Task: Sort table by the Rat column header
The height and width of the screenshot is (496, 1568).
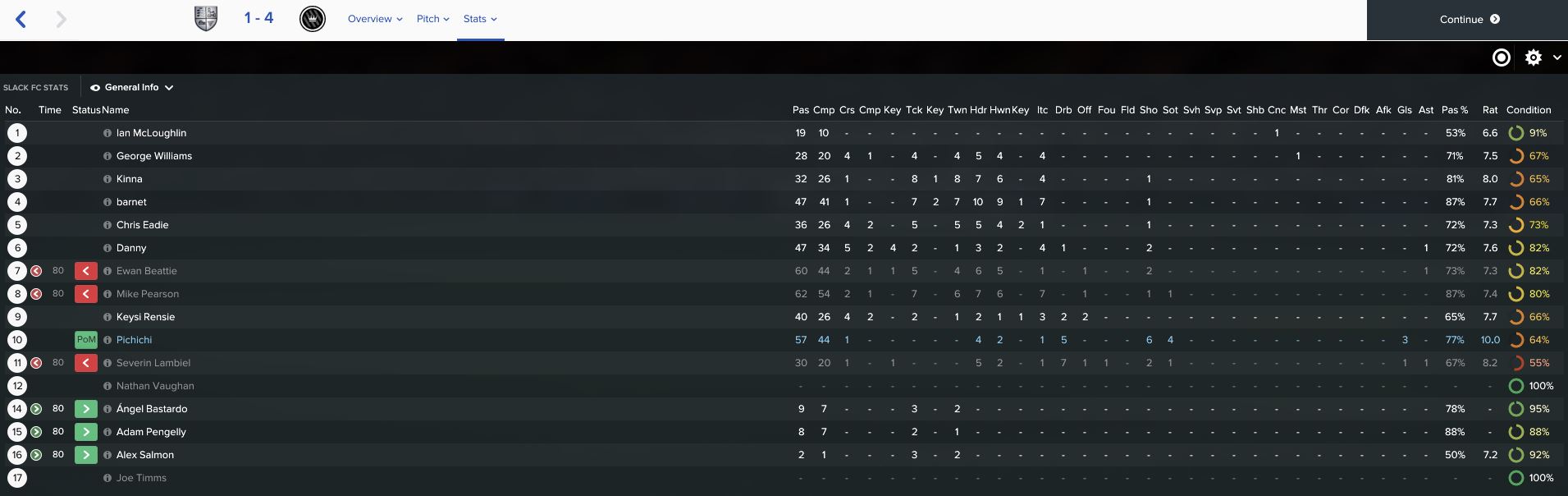Action: point(1490,110)
